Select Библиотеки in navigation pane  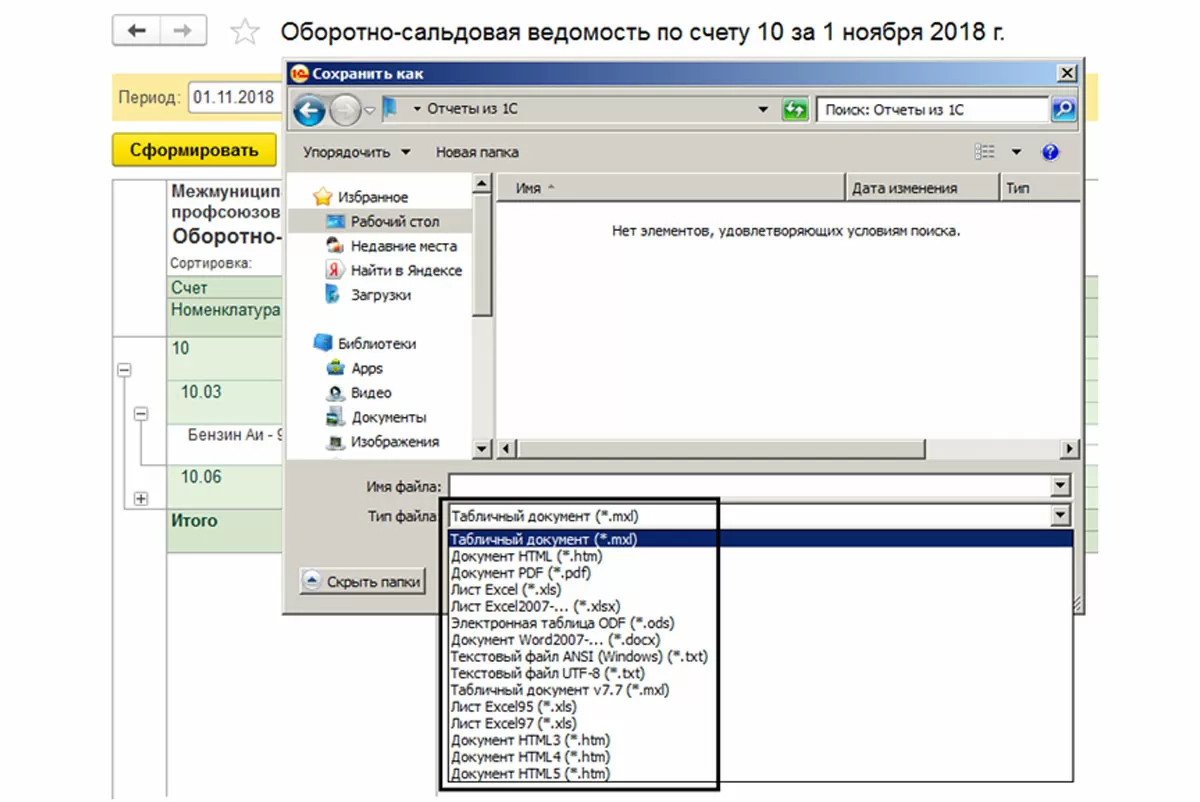click(365, 343)
